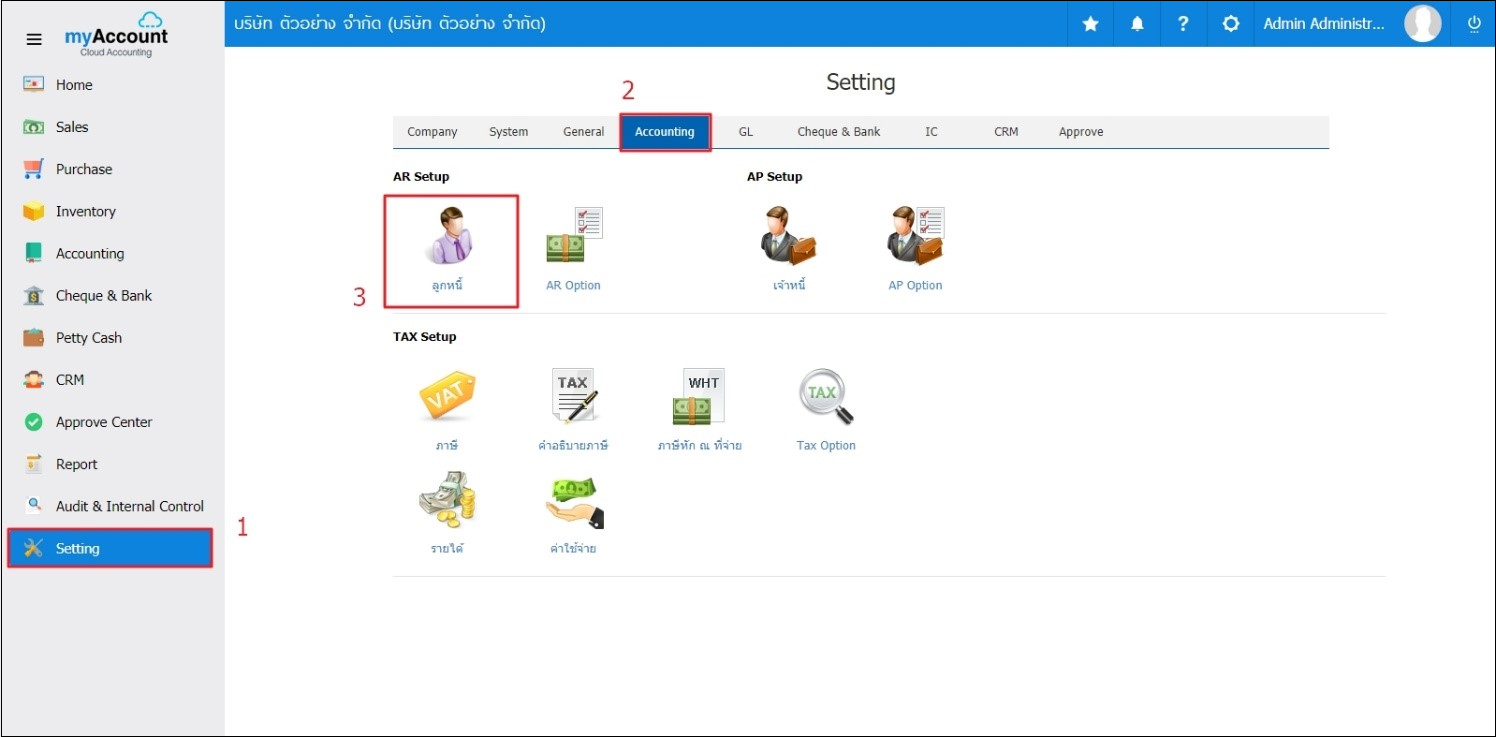Click the Cheque & Bank building icon

coord(33,295)
